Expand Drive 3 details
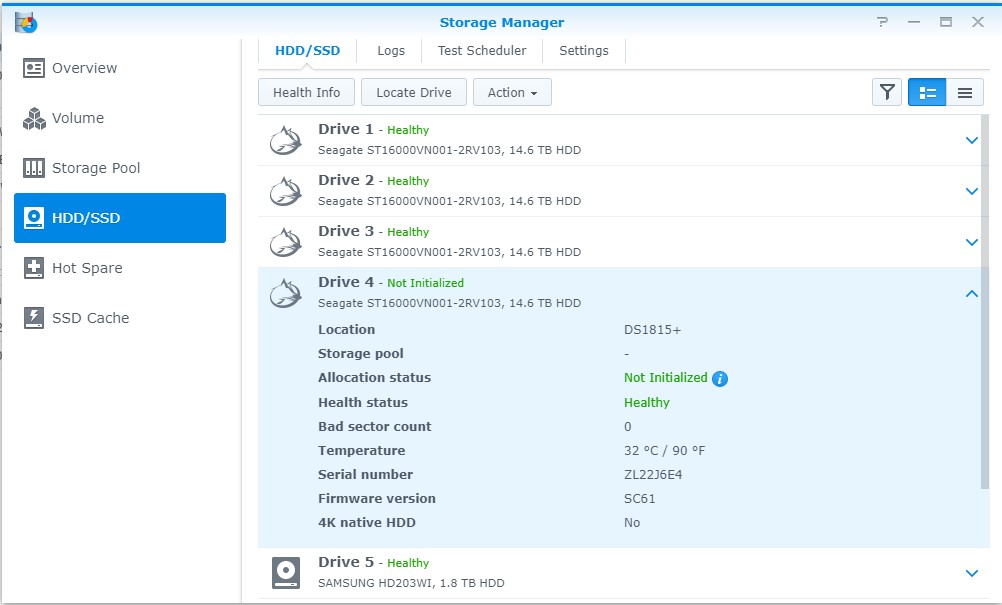Screen dimensions: 1002x605 [x=971, y=242]
